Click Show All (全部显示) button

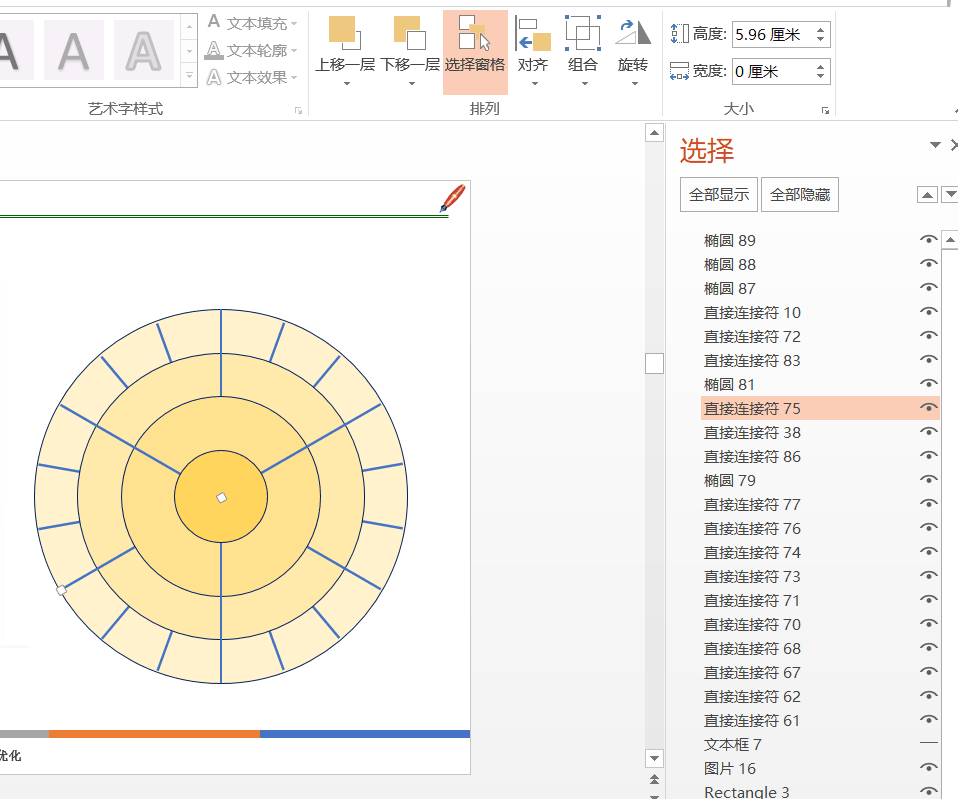719,195
